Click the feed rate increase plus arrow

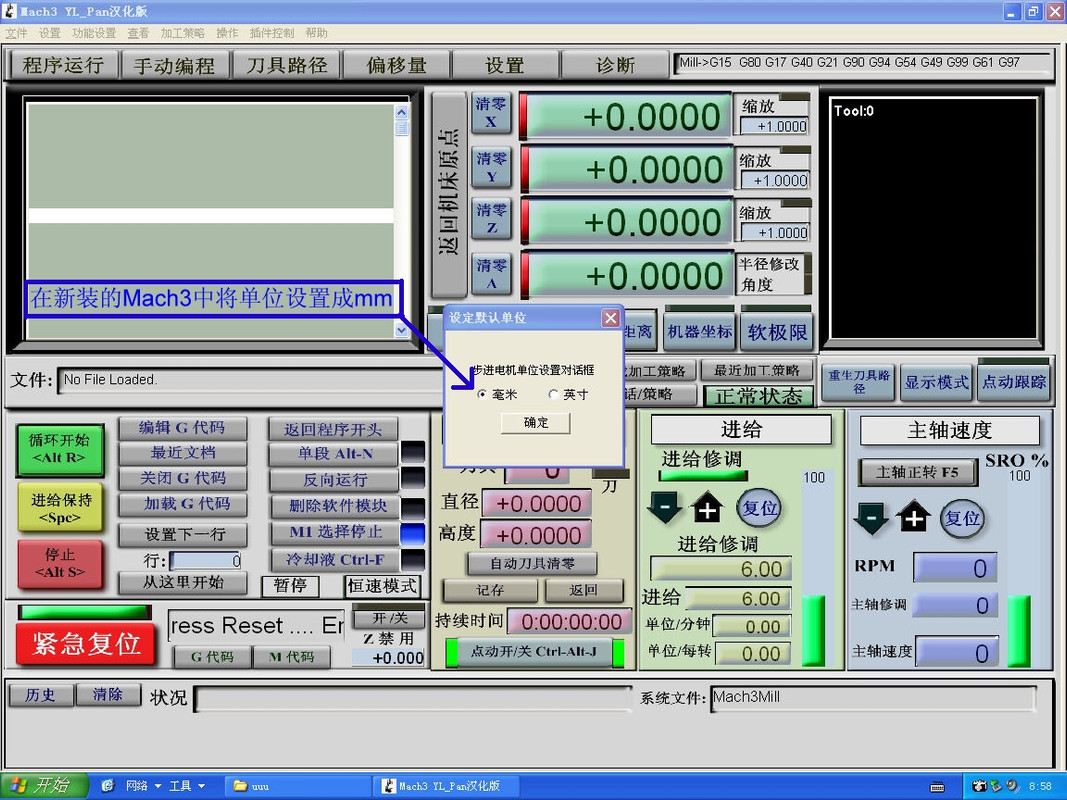point(707,507)
